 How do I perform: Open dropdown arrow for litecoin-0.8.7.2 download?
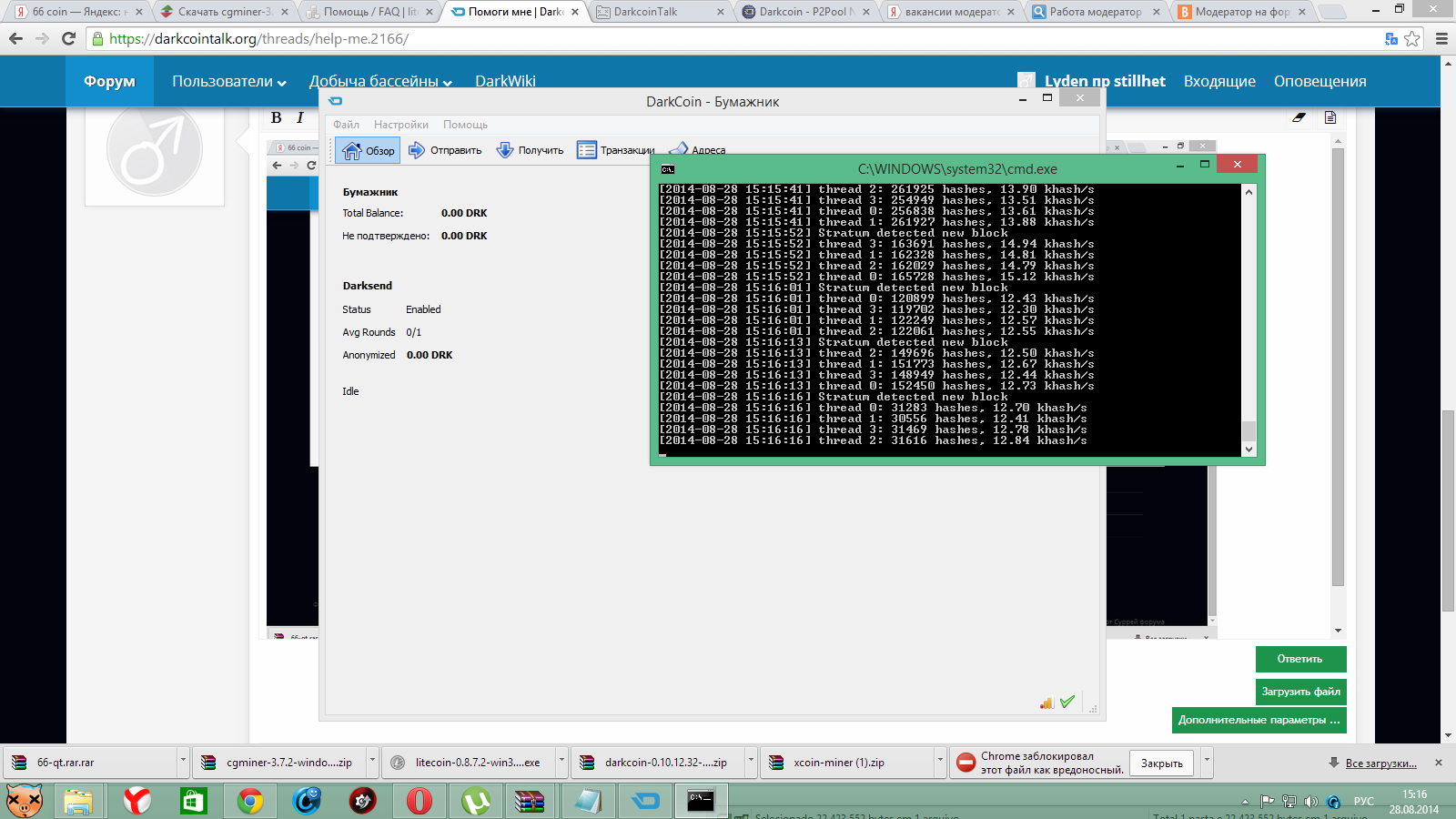pyautogui.click(x=561, y=762)
